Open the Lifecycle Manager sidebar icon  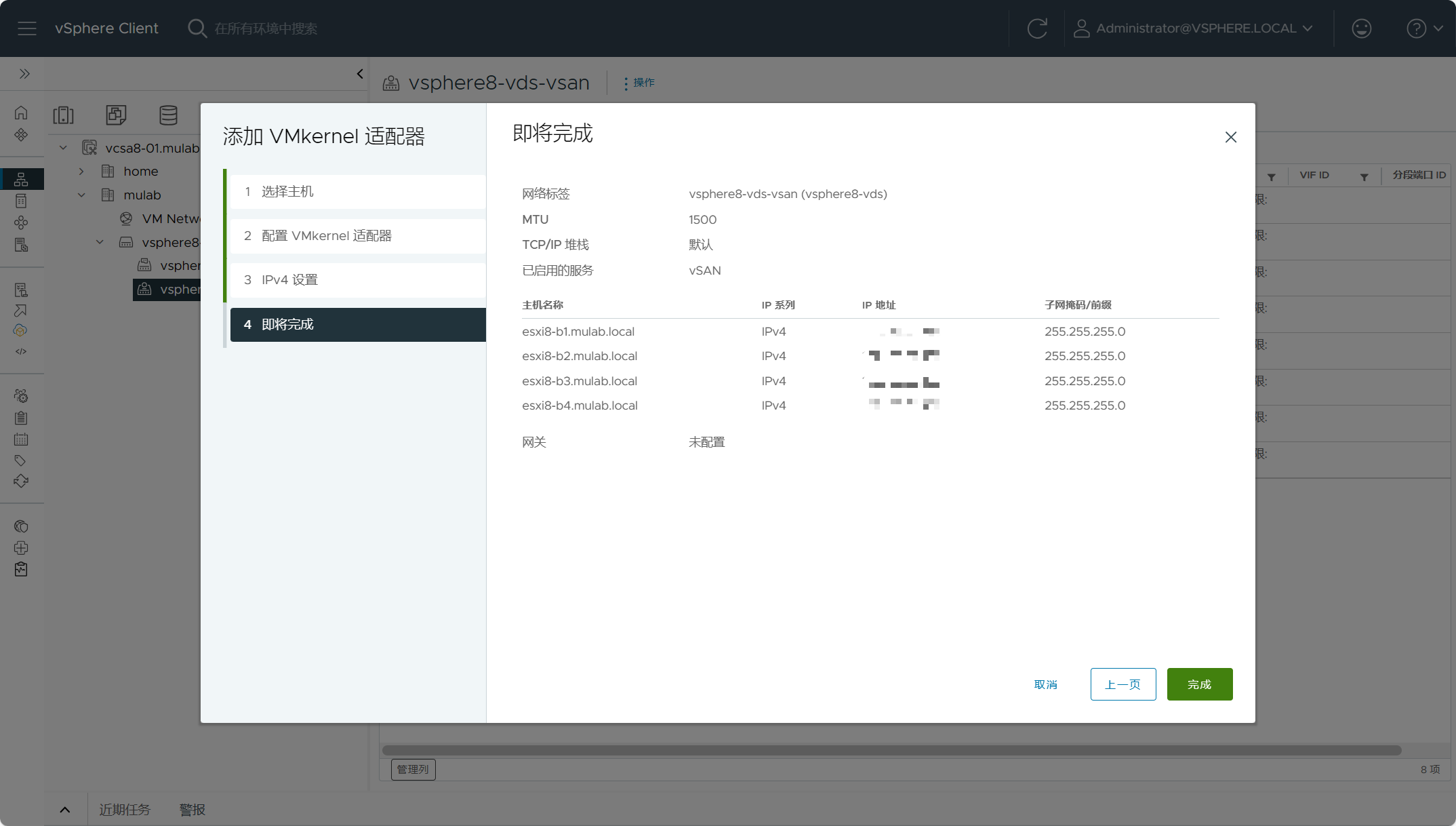coord(21,481)
